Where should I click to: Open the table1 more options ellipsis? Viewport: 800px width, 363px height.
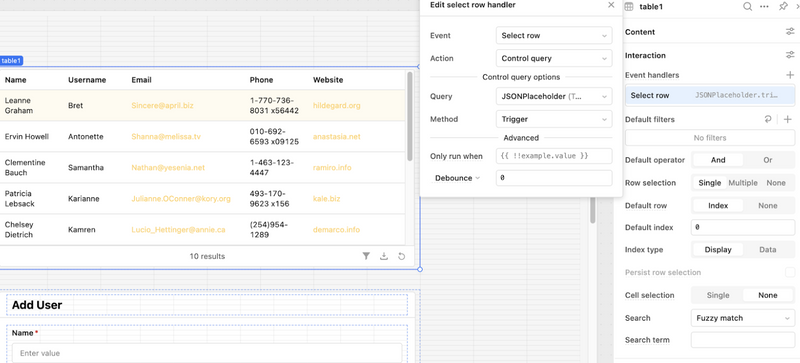(764, 7)
